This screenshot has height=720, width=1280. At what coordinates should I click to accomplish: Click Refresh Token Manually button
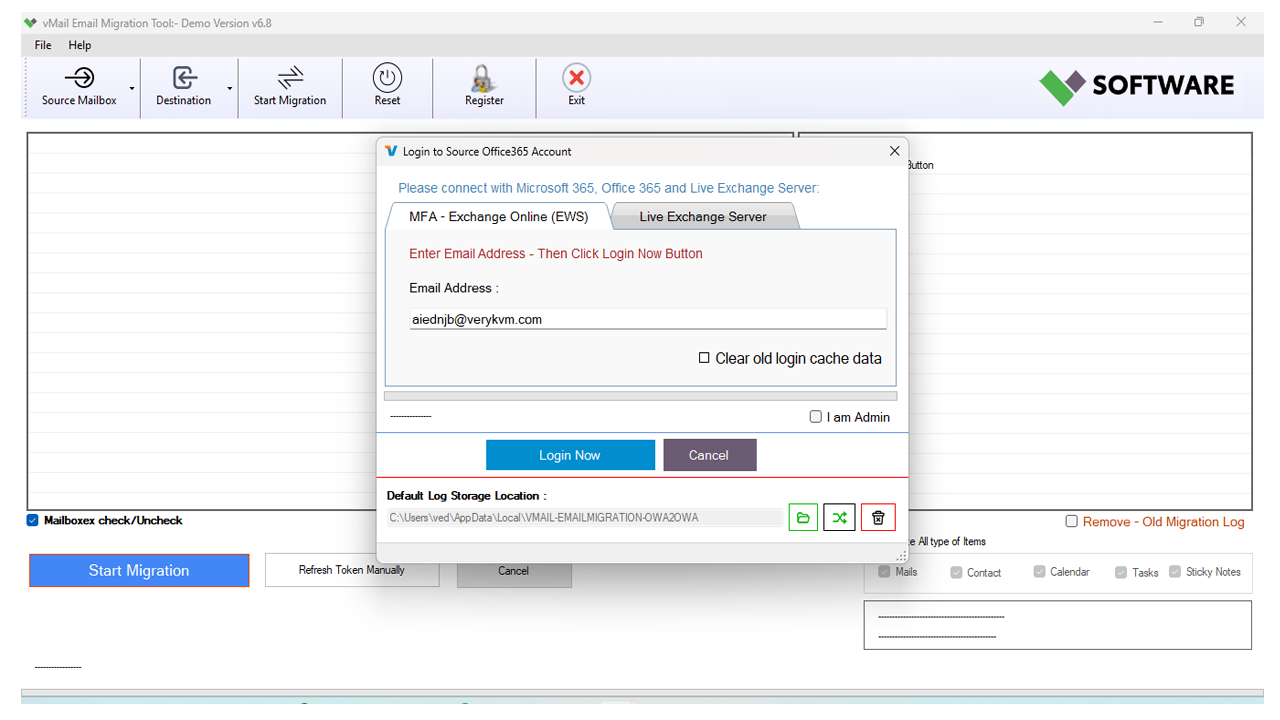tap(352, 570)
